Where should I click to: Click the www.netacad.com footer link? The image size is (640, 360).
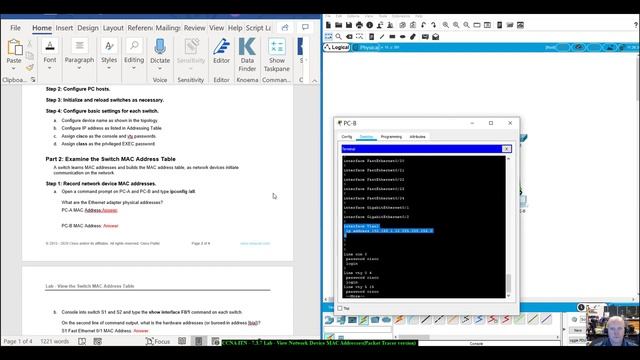tap(255, 243)
